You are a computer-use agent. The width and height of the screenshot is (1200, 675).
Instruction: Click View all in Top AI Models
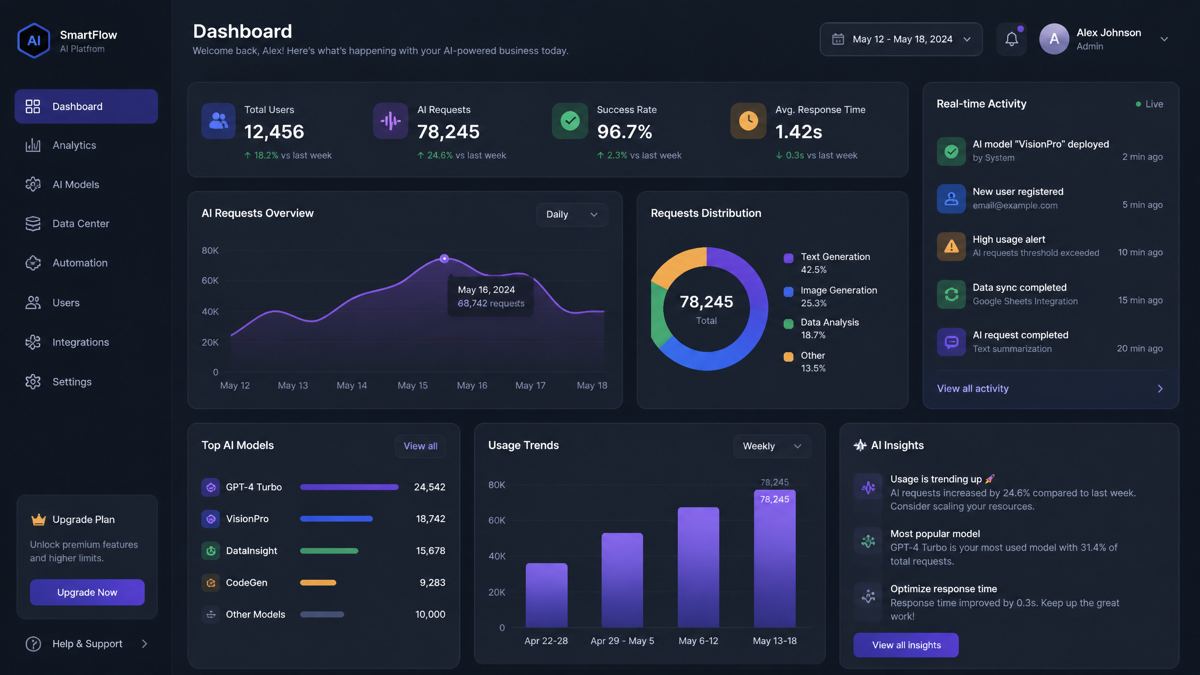[x=420, y=446]
